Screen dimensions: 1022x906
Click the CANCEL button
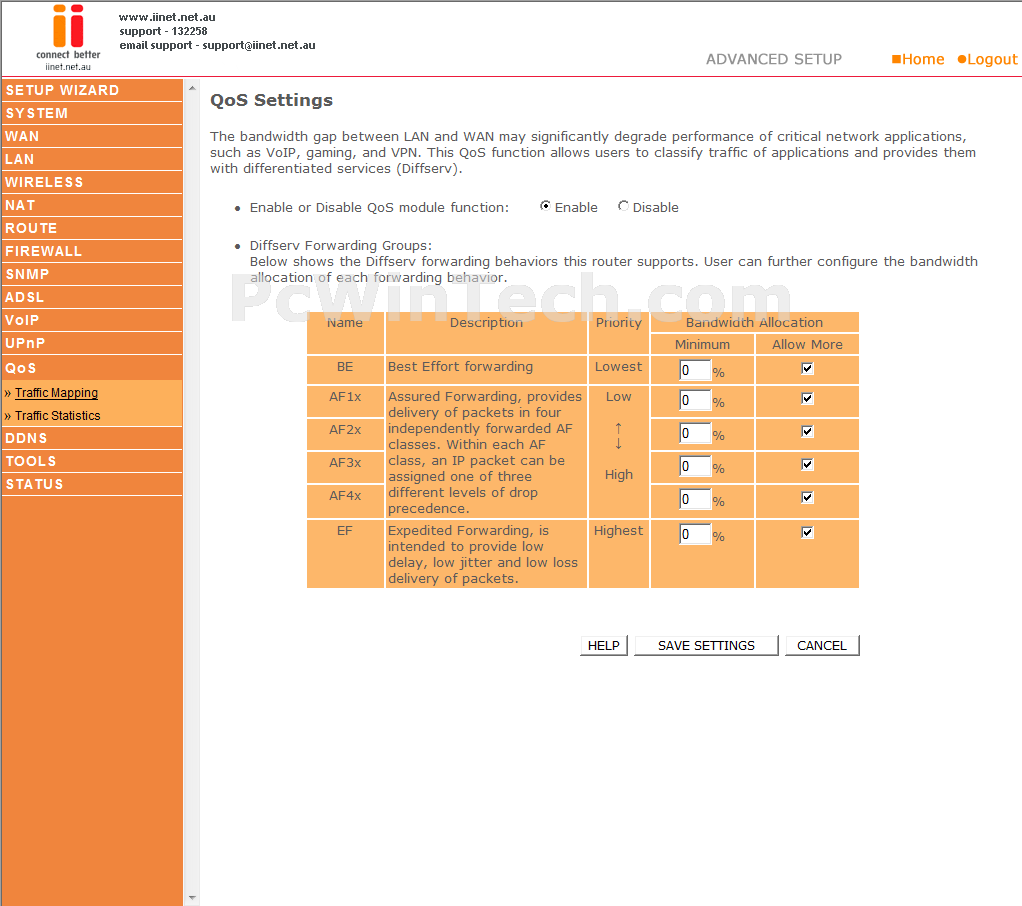click(822, 645)
